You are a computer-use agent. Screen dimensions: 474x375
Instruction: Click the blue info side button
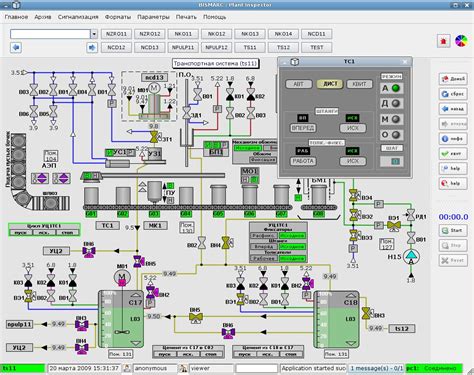tap(453, 139)
